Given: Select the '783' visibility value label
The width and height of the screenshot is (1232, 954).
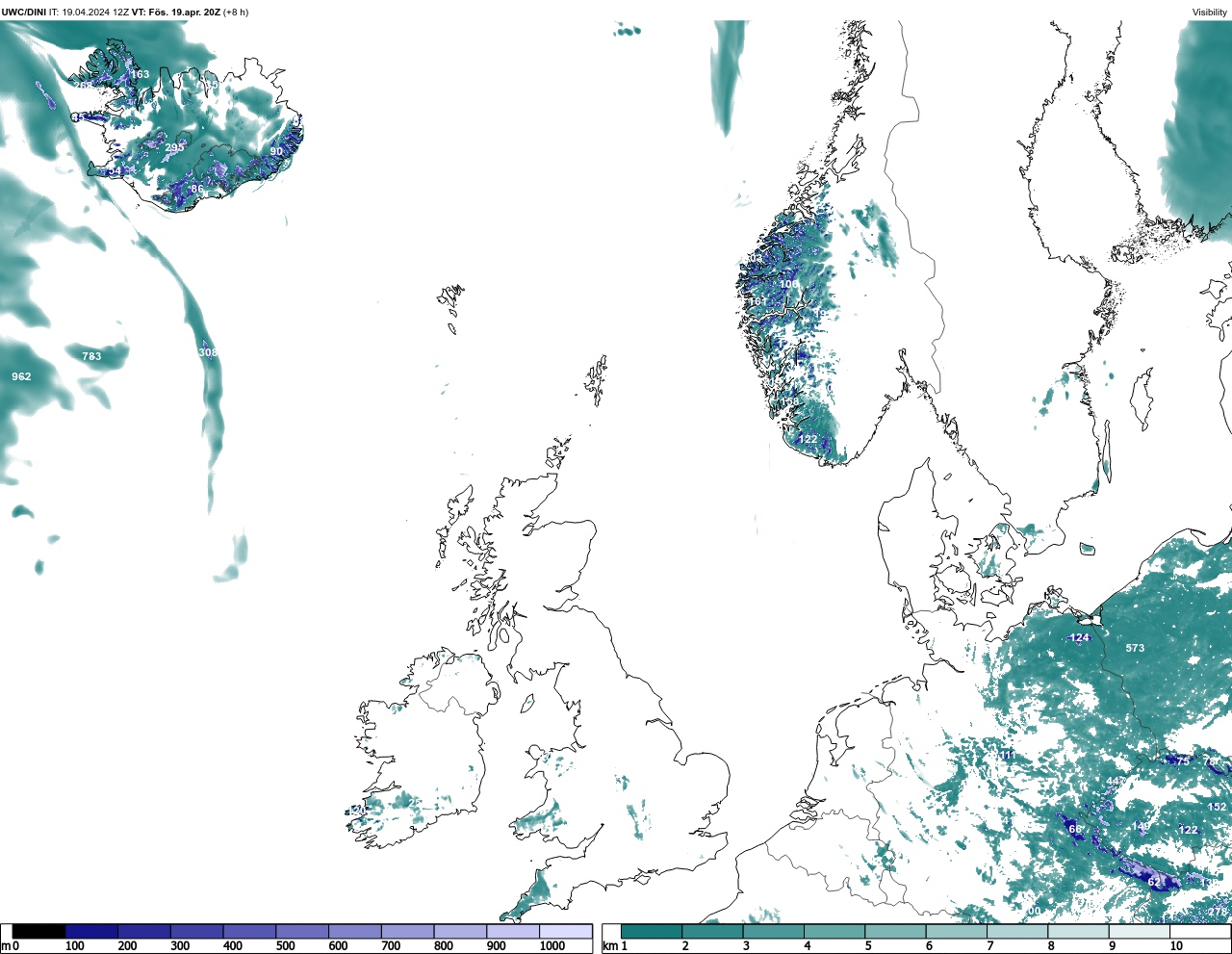Looking at the screenshot, I should click(x=91, y=356).
